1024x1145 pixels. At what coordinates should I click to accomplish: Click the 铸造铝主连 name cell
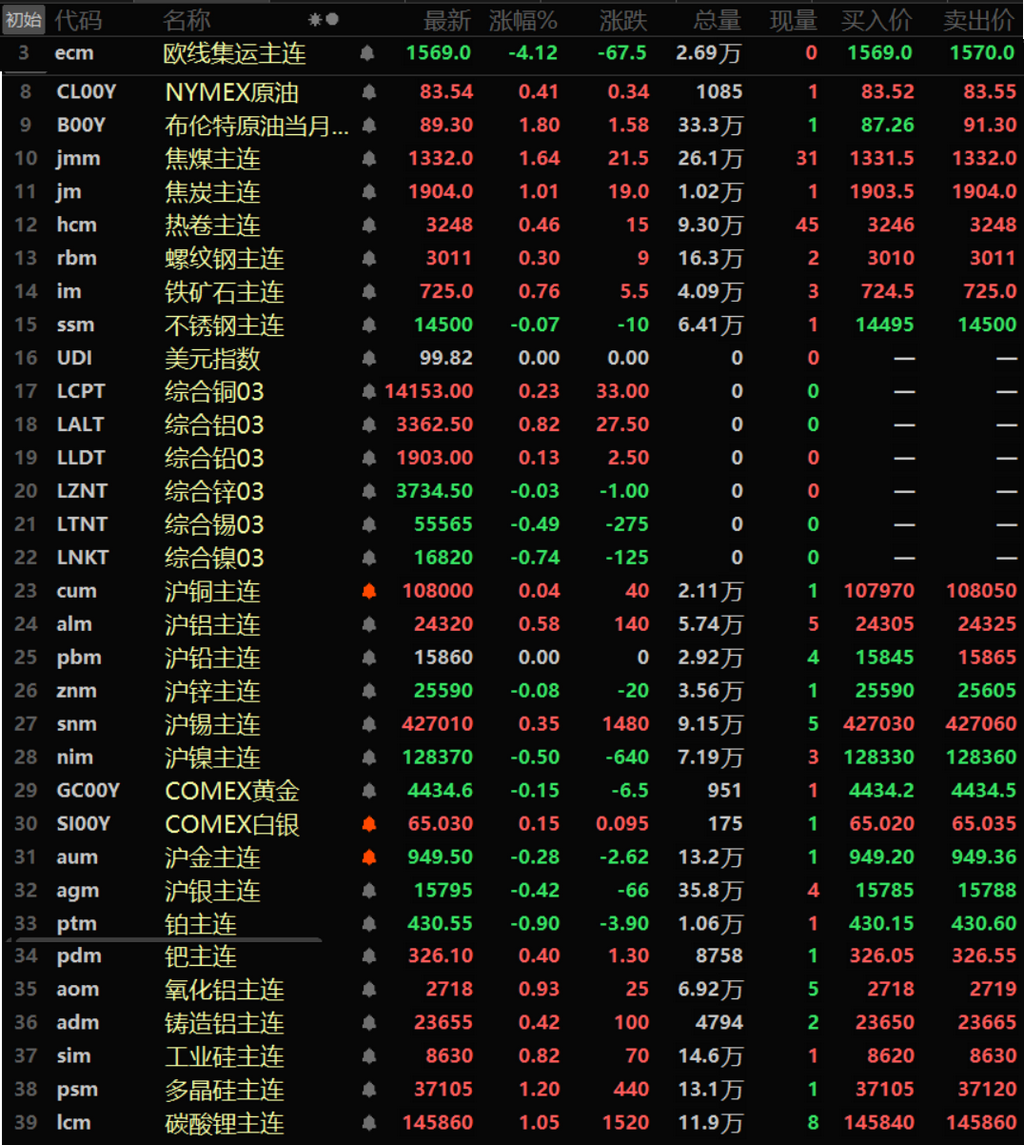224,1023
